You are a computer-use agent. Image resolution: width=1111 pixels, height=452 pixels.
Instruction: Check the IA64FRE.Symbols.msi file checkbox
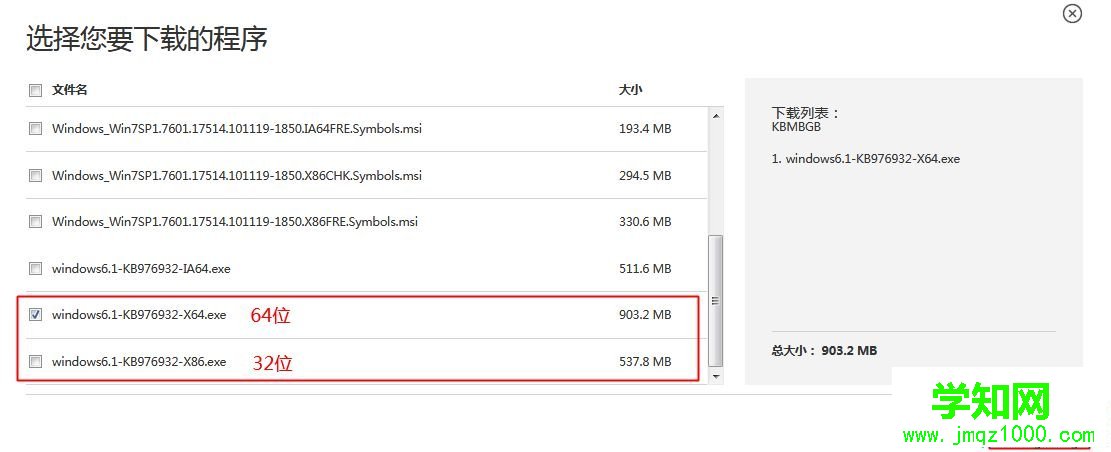(36, 129)
